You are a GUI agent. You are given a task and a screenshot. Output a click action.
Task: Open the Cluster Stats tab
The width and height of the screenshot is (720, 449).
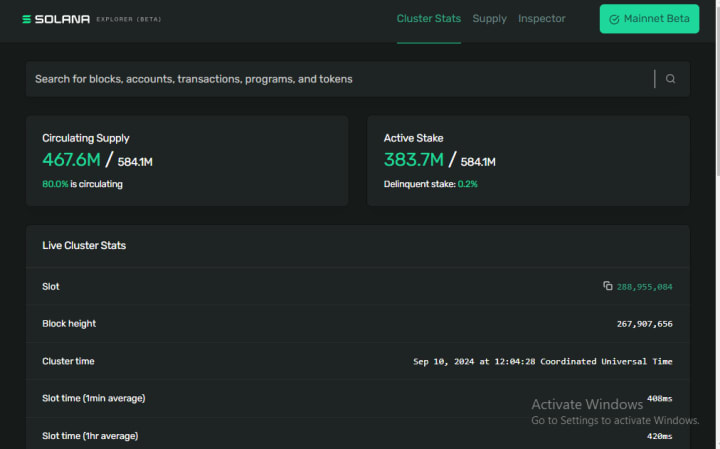click(429, 19)
